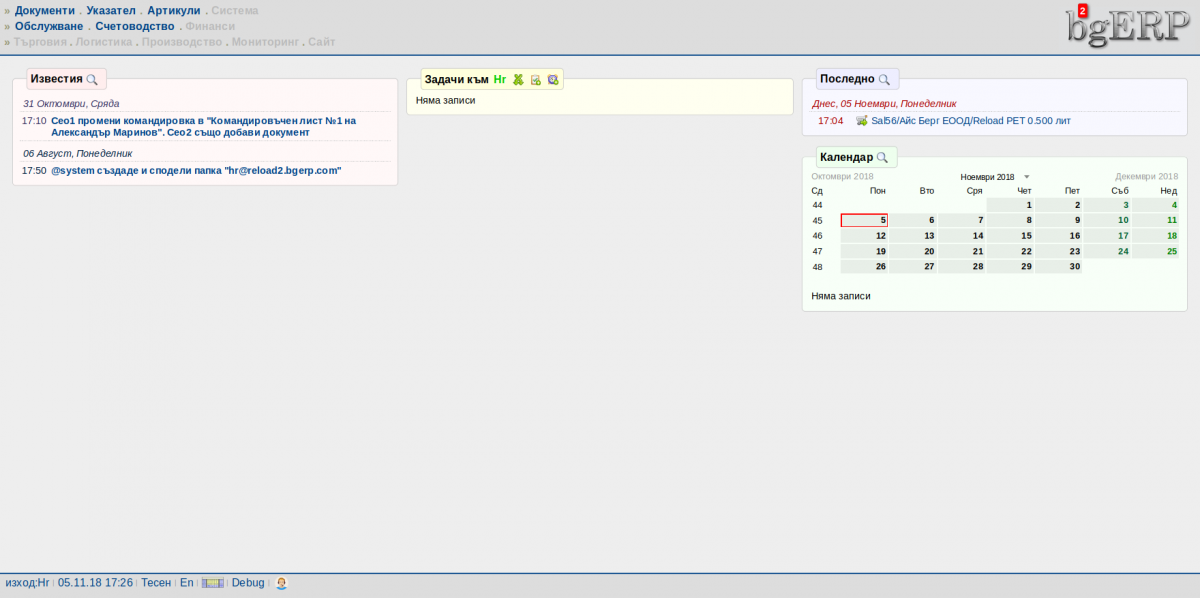This screenshot has height=598, width=1200.
Task: Click the Календар panel title
Action: click(846, 157)
